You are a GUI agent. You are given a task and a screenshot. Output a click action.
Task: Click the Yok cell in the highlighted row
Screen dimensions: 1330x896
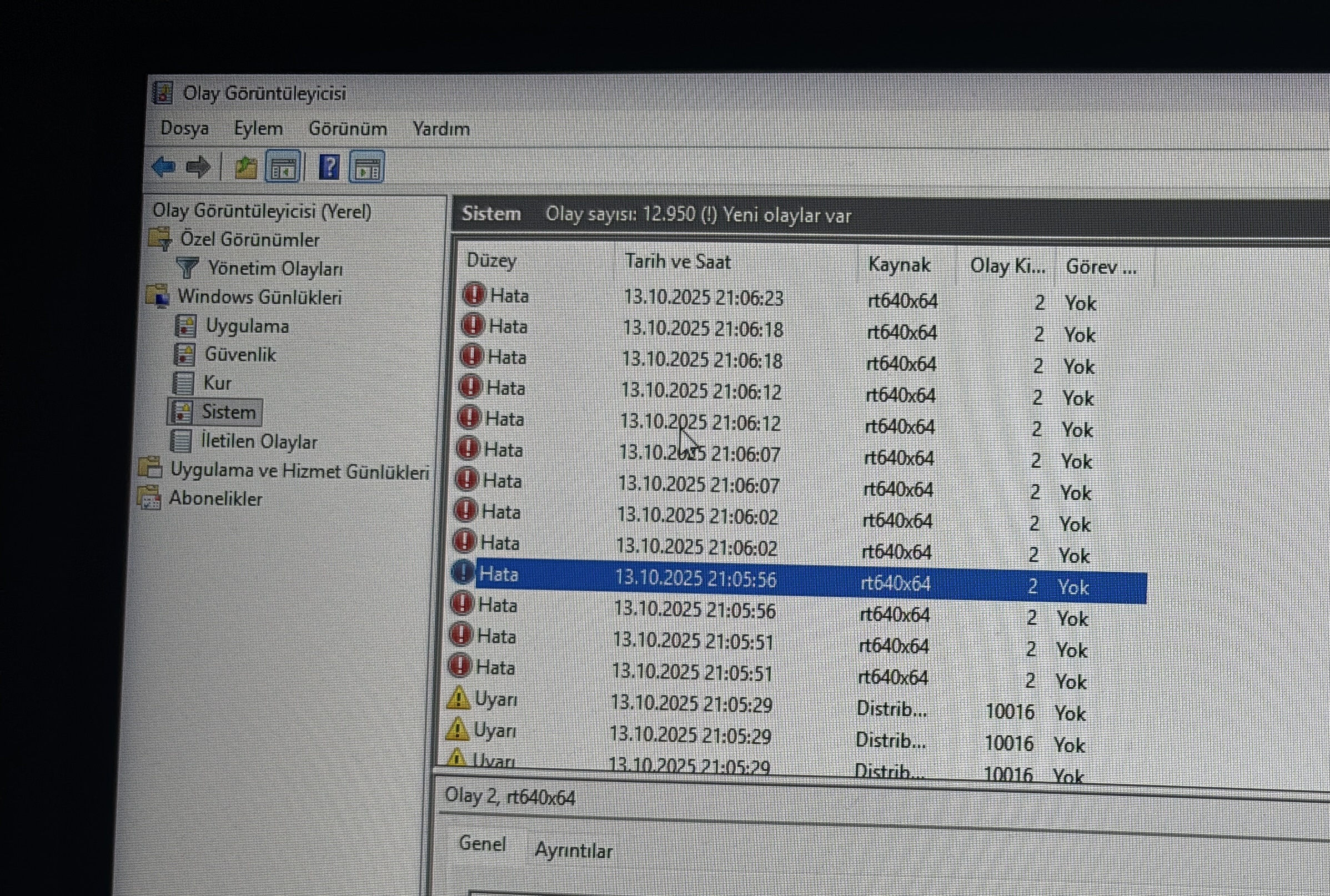pos(1073,587)
